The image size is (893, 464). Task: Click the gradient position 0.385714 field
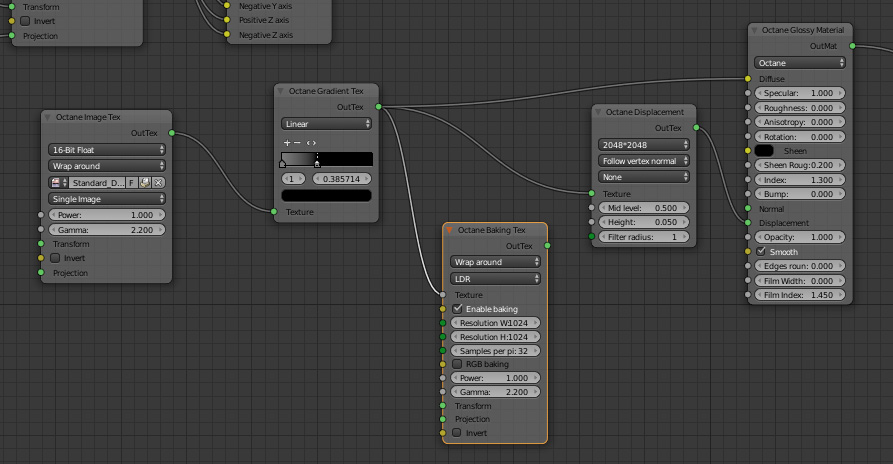[x=342, y=179]
